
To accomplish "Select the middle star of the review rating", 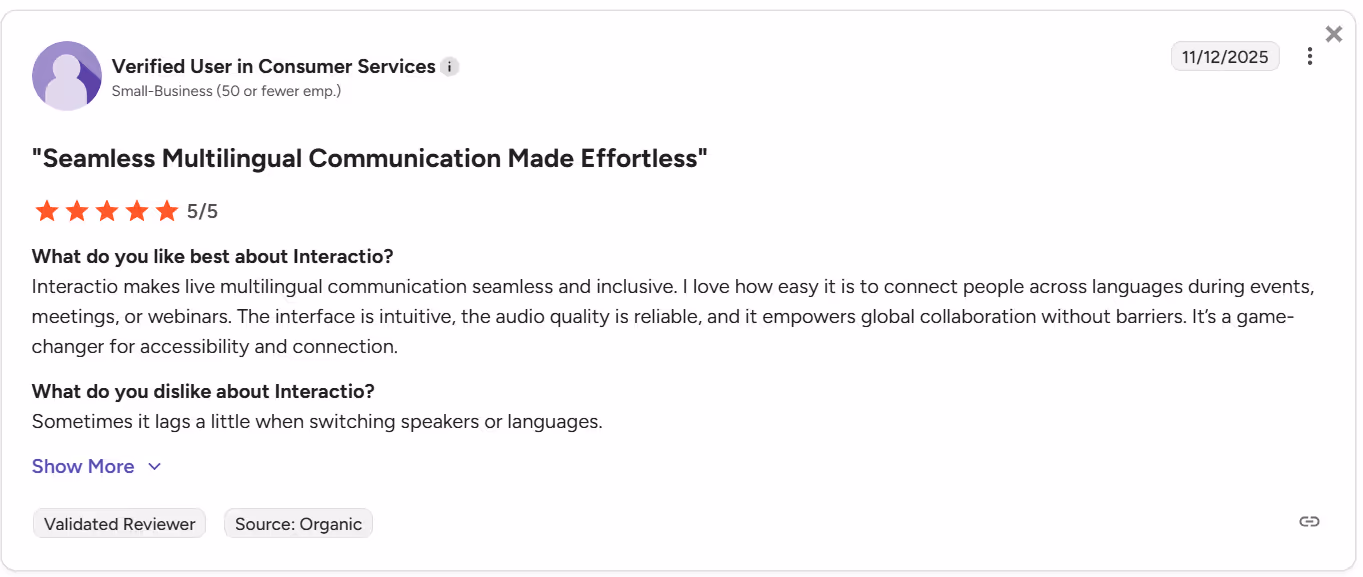I will pyautogui.click(x=106, y=210).
